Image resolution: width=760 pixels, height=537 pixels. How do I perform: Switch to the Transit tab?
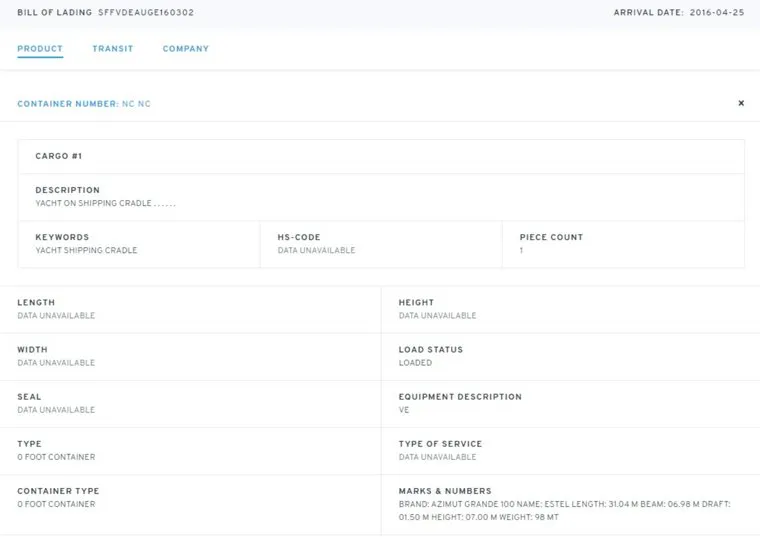(113, 49)
